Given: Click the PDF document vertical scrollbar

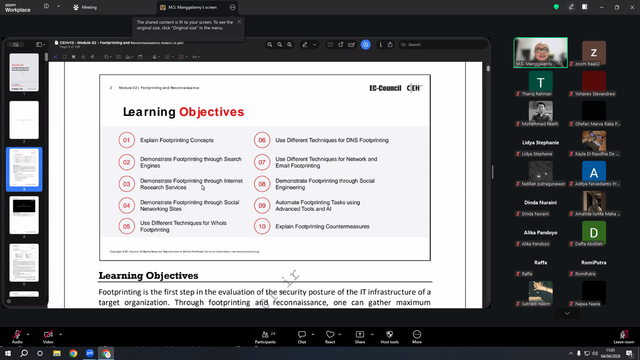Looking at the screenshot, I should [x=488, y=69].
